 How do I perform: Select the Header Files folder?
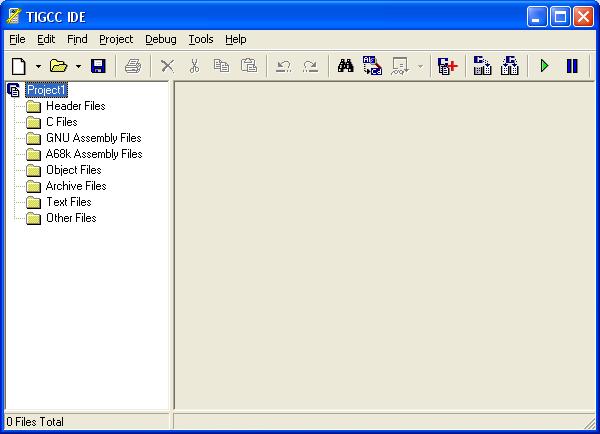[76, 106]
